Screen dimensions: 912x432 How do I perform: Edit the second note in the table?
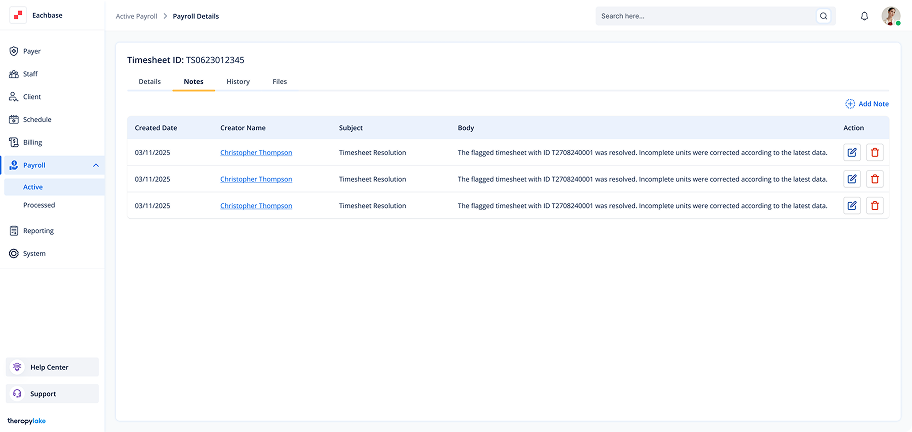[x=852, y=179]
